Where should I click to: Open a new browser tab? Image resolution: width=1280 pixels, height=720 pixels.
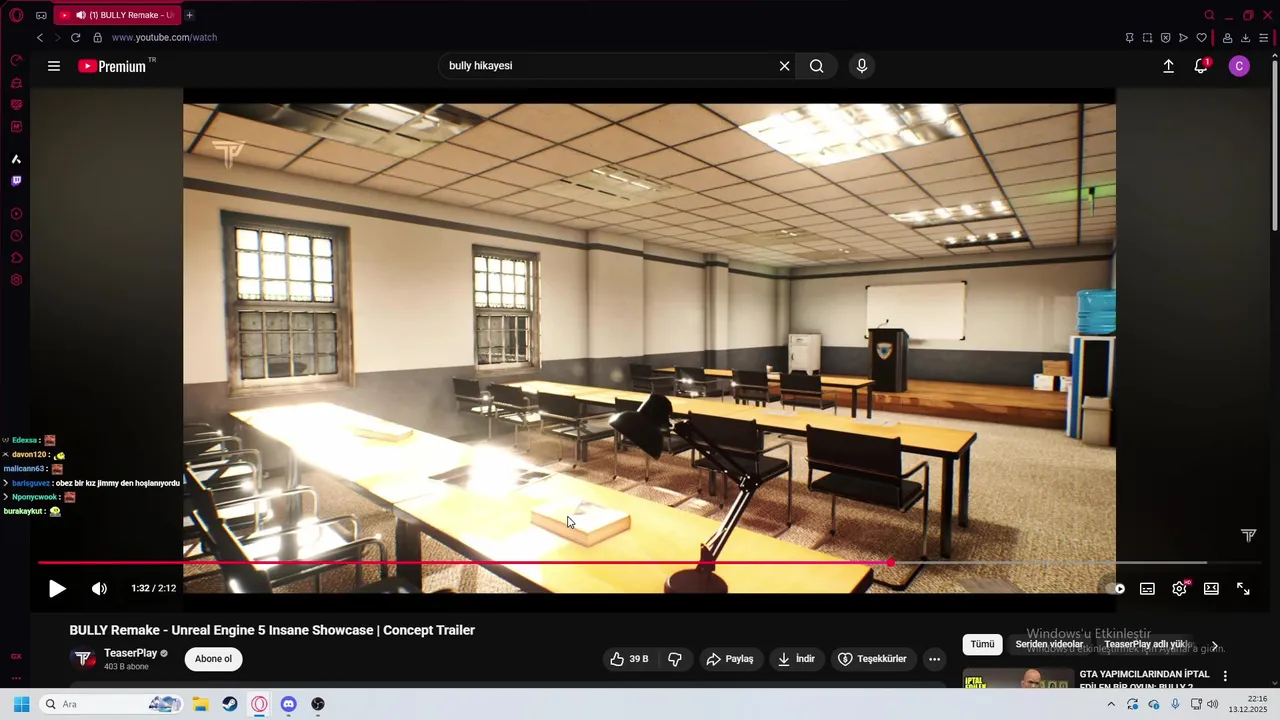[x=189, y=15]
